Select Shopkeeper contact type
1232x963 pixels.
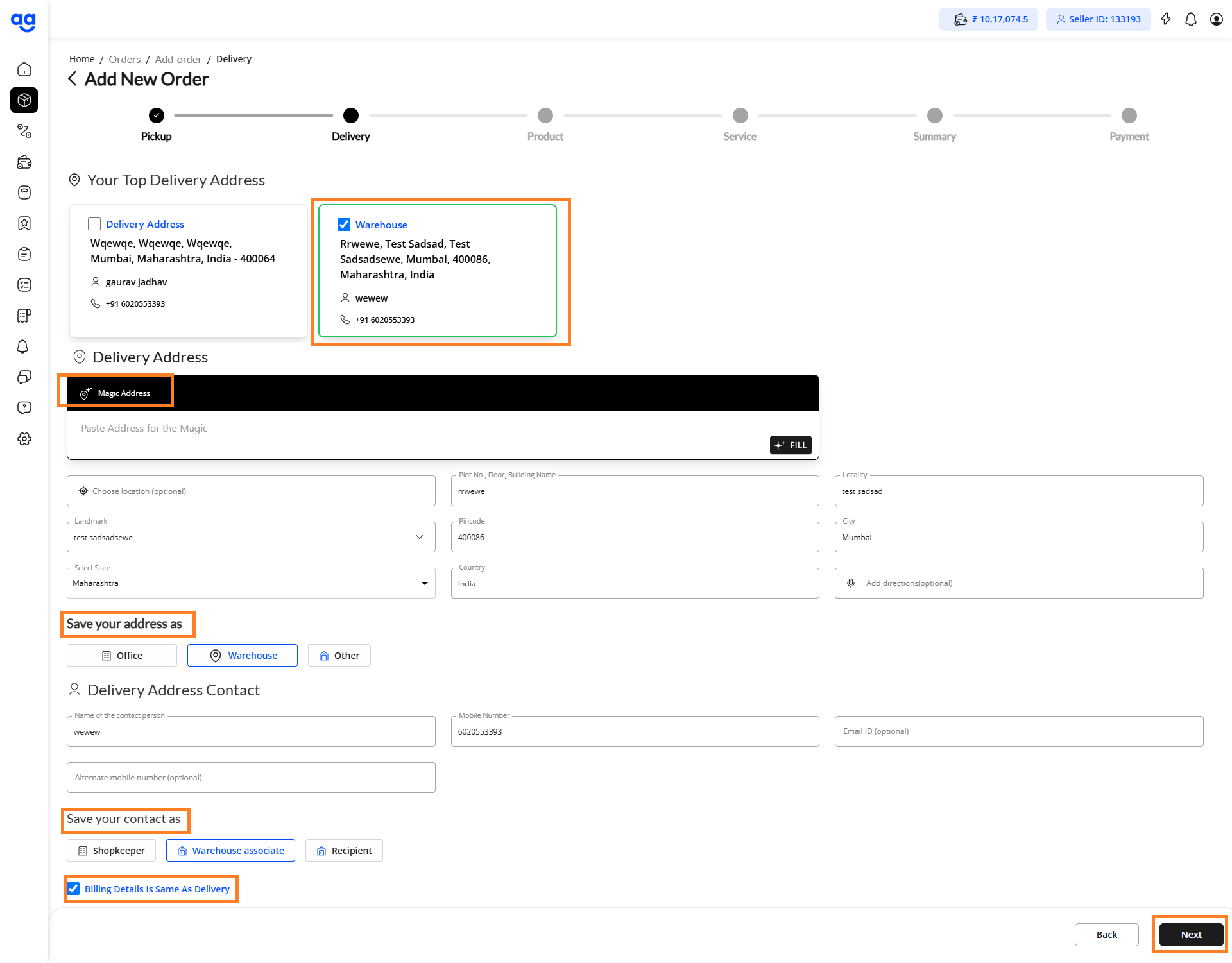click(112, 851)
